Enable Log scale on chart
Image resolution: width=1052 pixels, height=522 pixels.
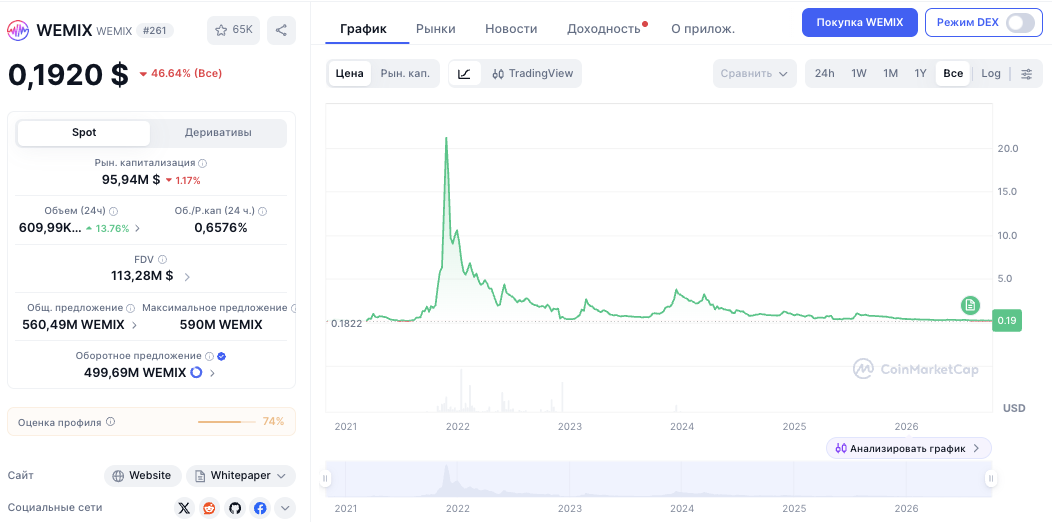point(991,74)
